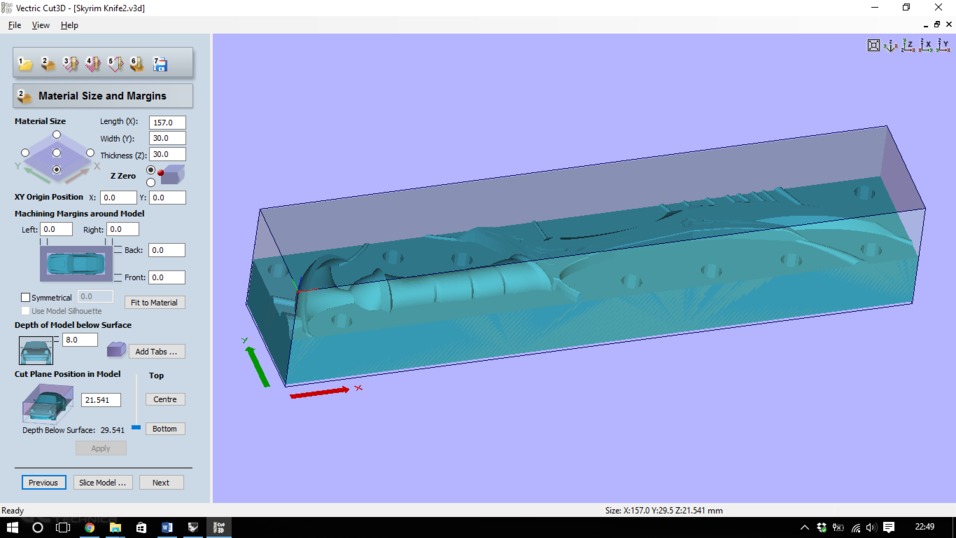Open Microsoft Store from the taskbar

[x=141, y=528]
